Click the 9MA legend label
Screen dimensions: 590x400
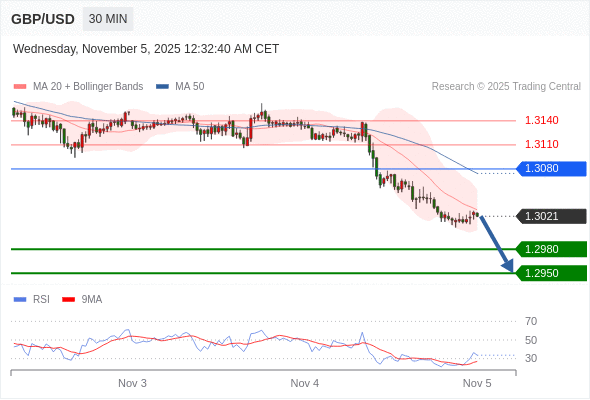[92, 300]
